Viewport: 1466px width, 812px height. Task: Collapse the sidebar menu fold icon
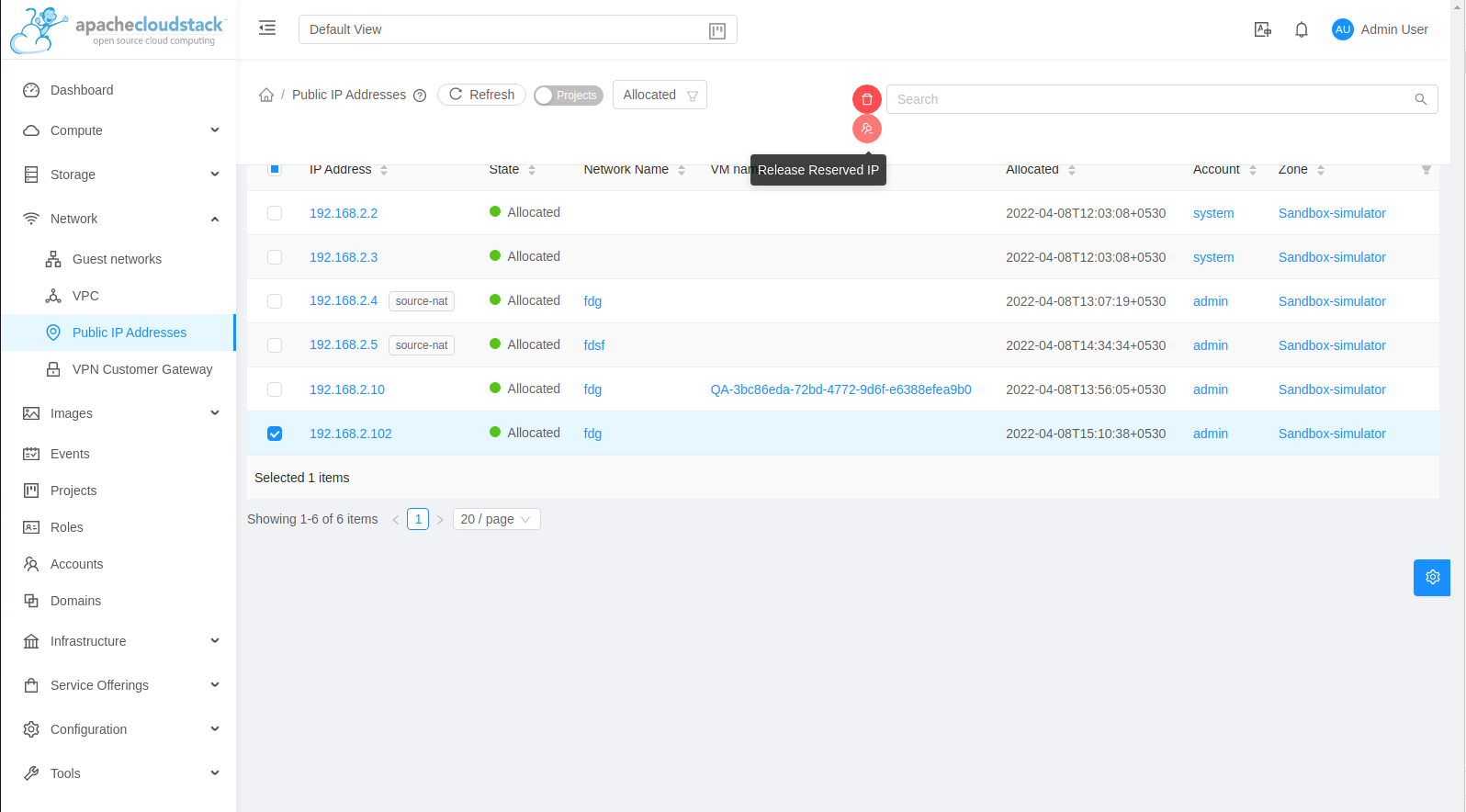click(267, 28)
